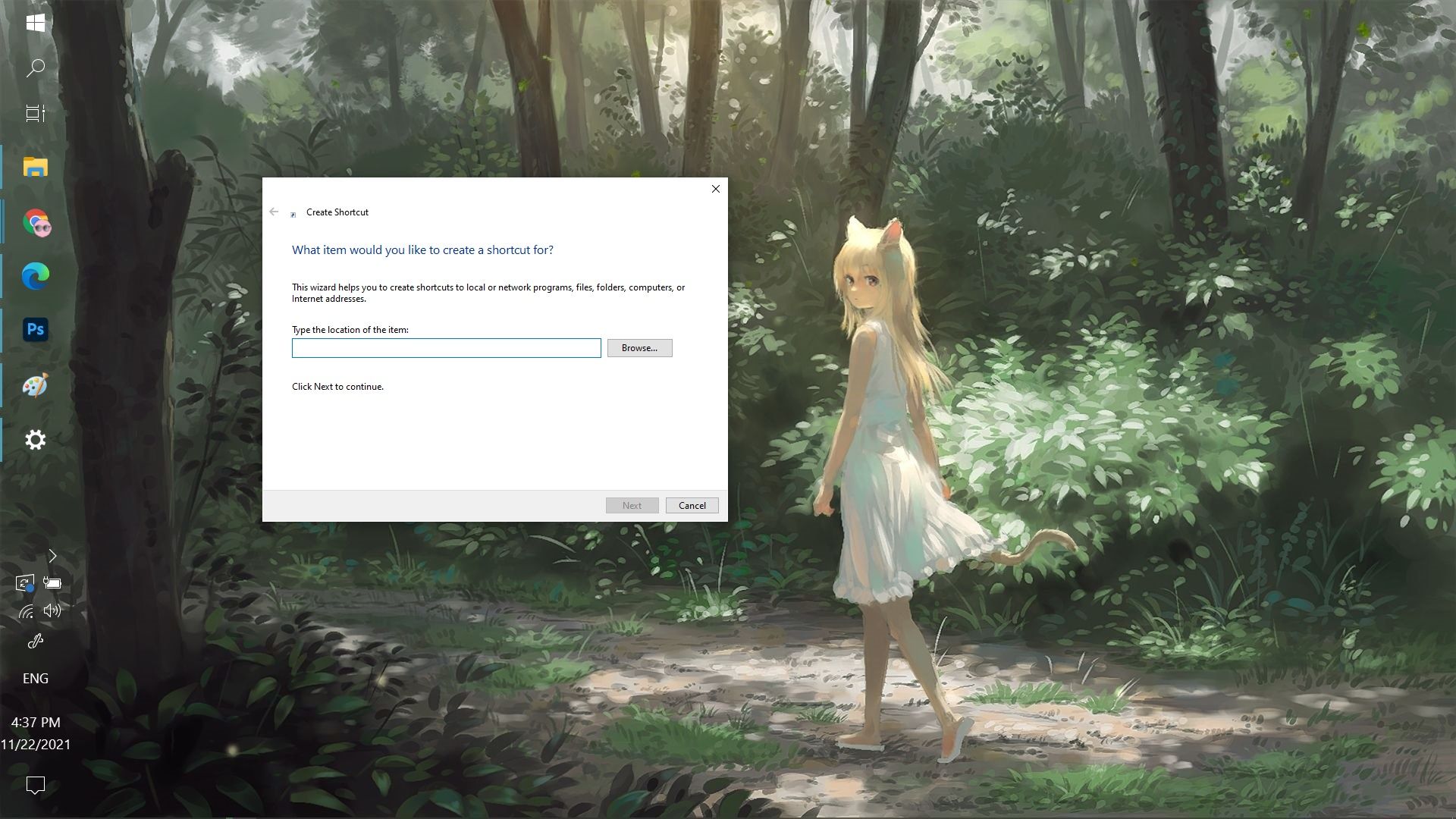Screen dimensions: 1456x819
Task: Launch Photoshop from taskbar
Action: click(x=35, y=329)
